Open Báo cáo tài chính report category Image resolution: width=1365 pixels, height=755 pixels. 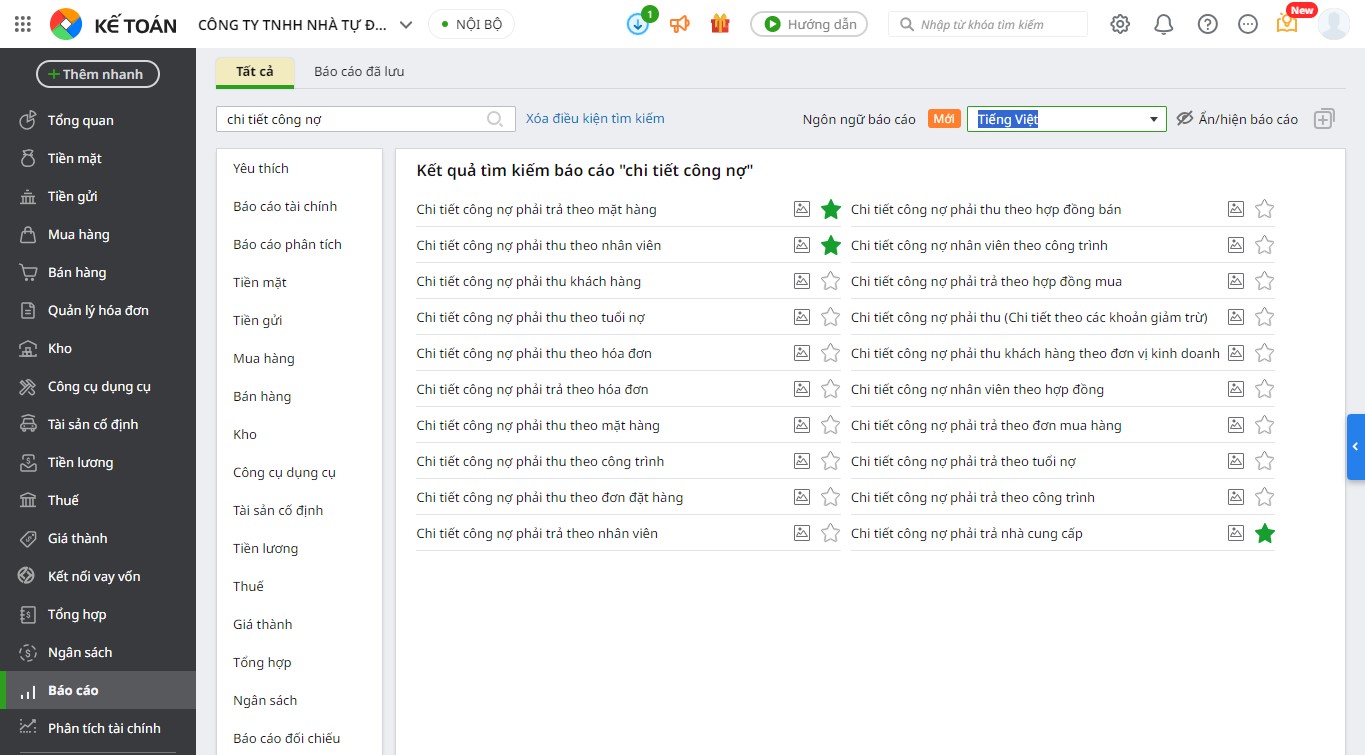tap(285, 206)
